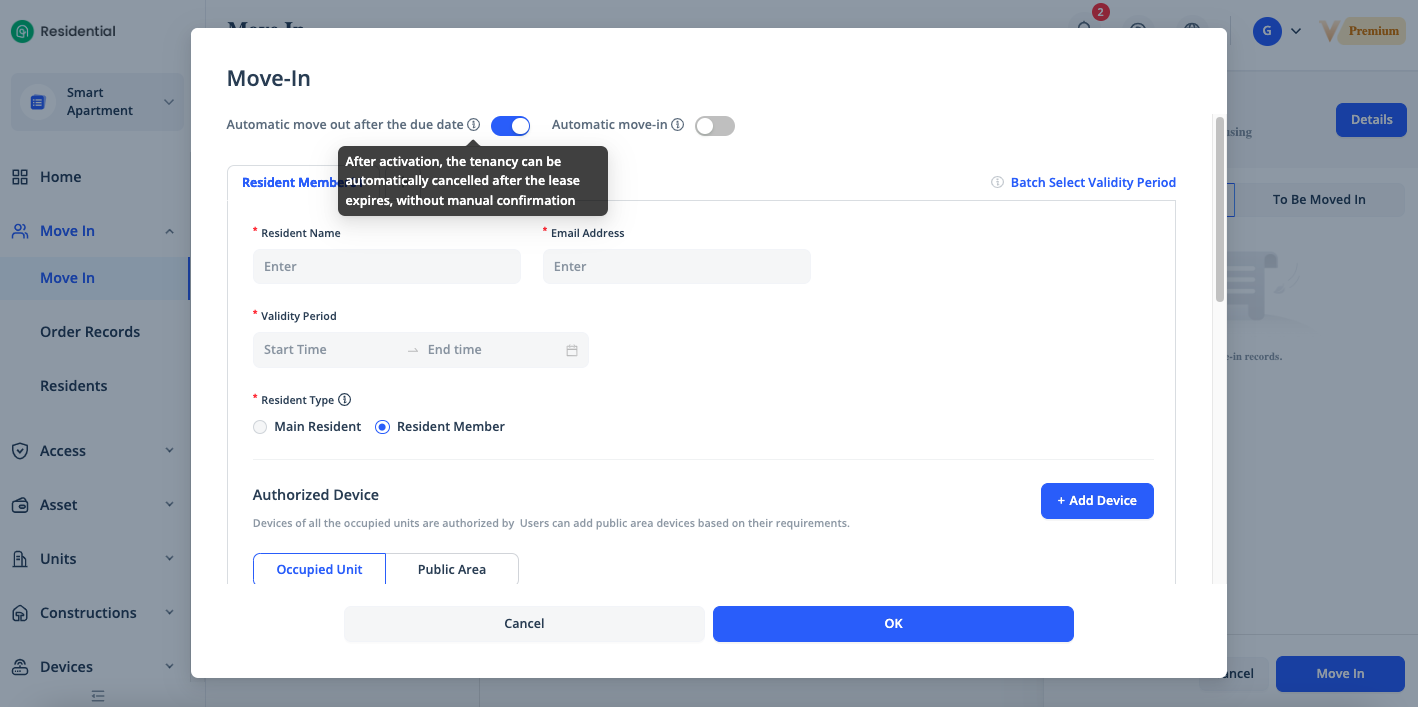The height and width of the screenshot is (707, 1418).
Task: Disable automatic move out after due date
Action: click(x=510, y=126)
